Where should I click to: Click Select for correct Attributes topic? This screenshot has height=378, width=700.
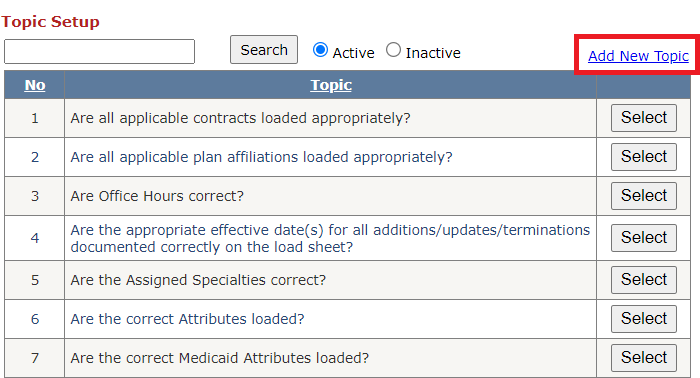(x=644, y=319)
